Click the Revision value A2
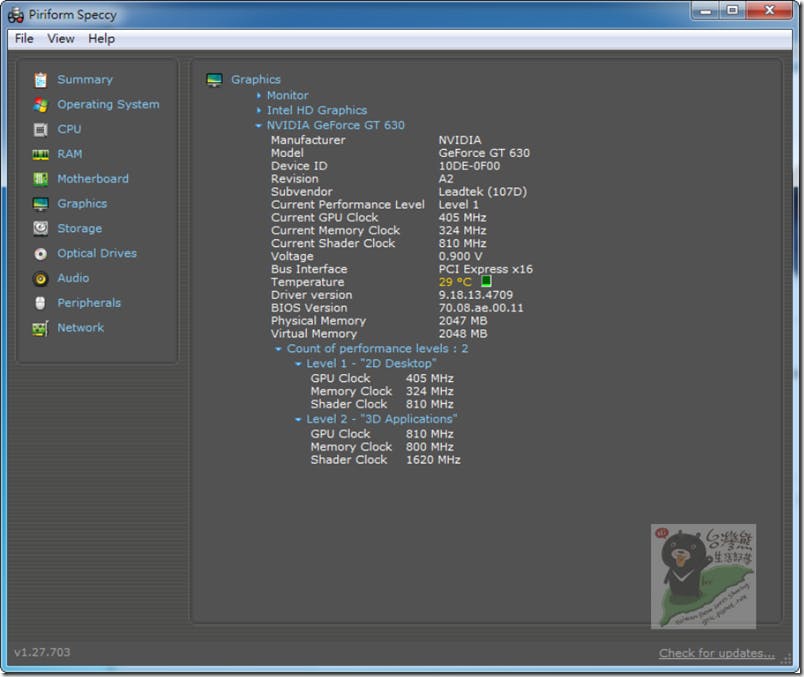804x677 pixels. pyautogui.click(x=446, y=179)
